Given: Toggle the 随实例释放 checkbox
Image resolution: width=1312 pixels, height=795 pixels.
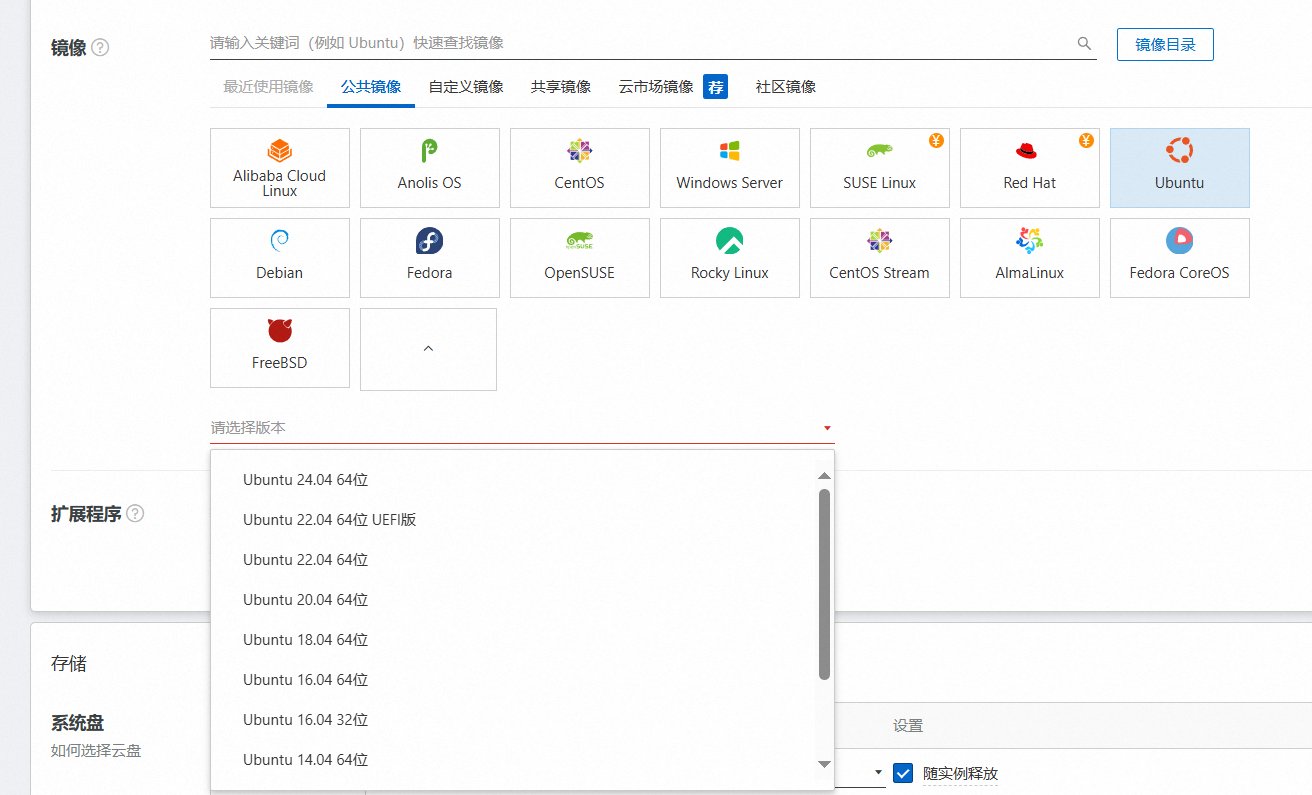Looking at the screenshot, I should (x=904, y=773).
